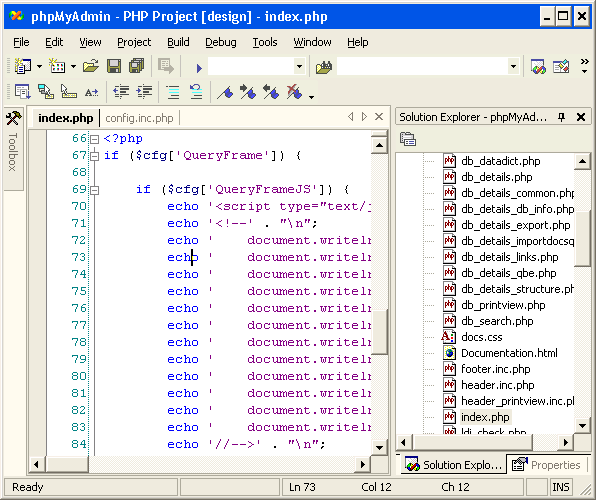Open the Project menu
The height and width of the screenshot is (500, 596).
[x=134, y=42]
